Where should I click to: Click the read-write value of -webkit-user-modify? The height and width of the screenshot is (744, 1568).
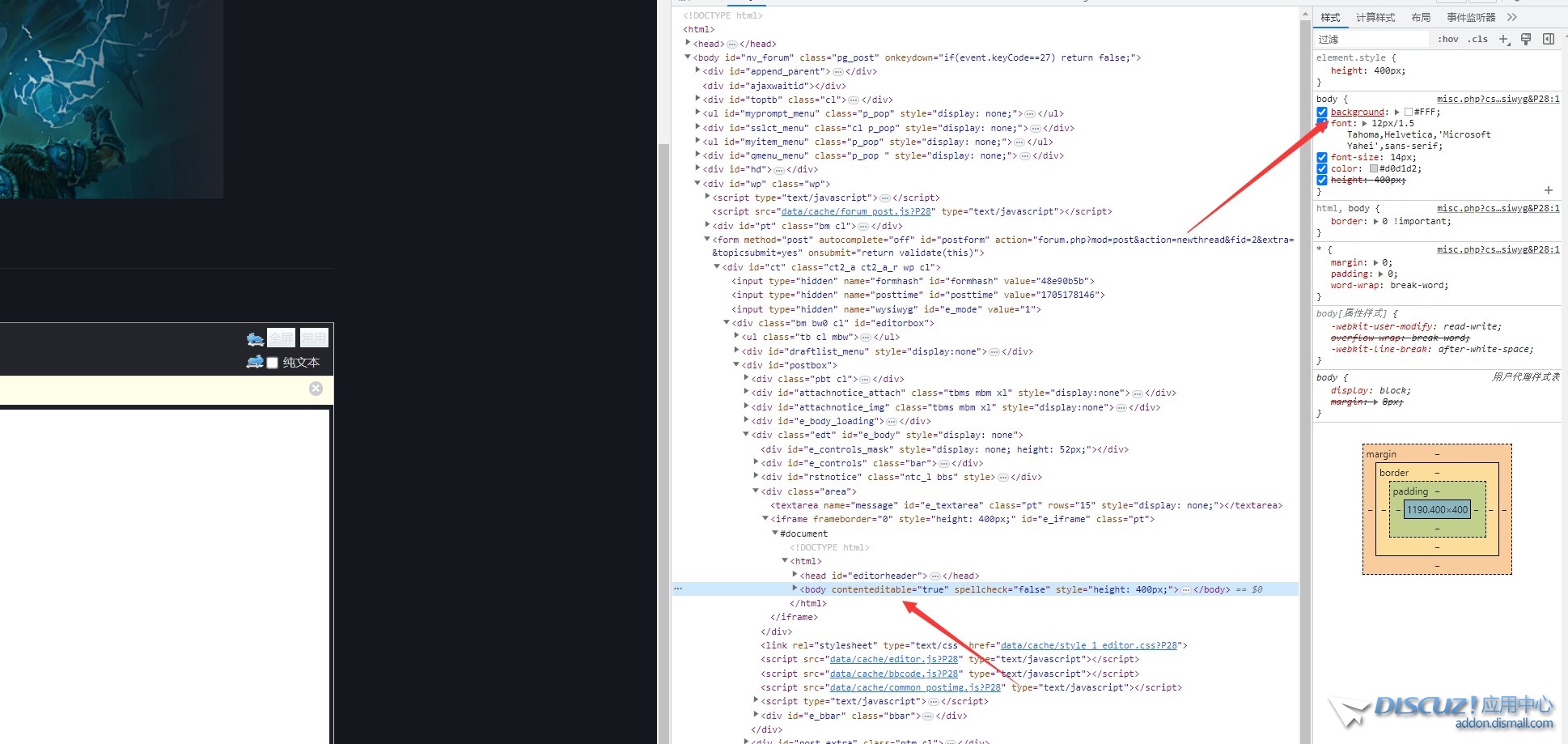click(1472, 326)
